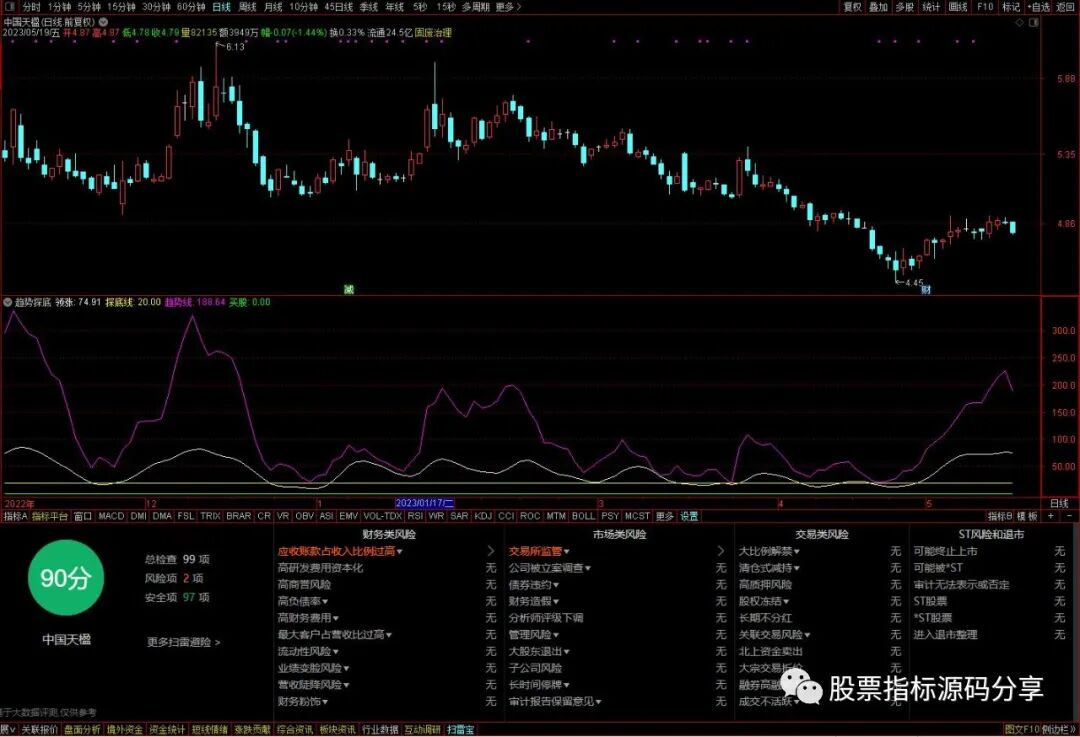Open the 多周期 multi-period view

(475, 7)
